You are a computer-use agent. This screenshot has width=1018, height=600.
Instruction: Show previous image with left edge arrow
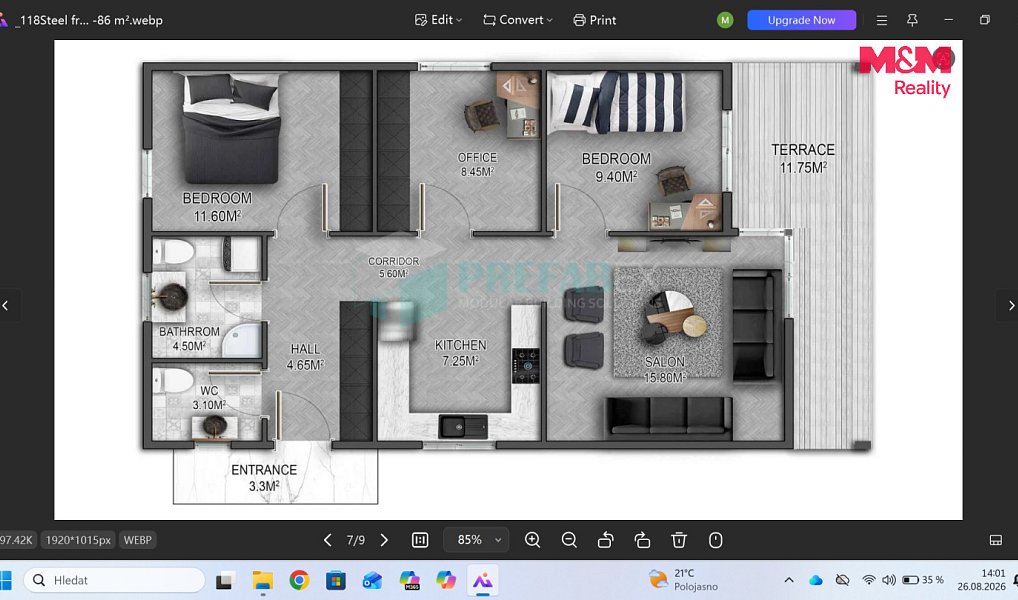[6, 305]
